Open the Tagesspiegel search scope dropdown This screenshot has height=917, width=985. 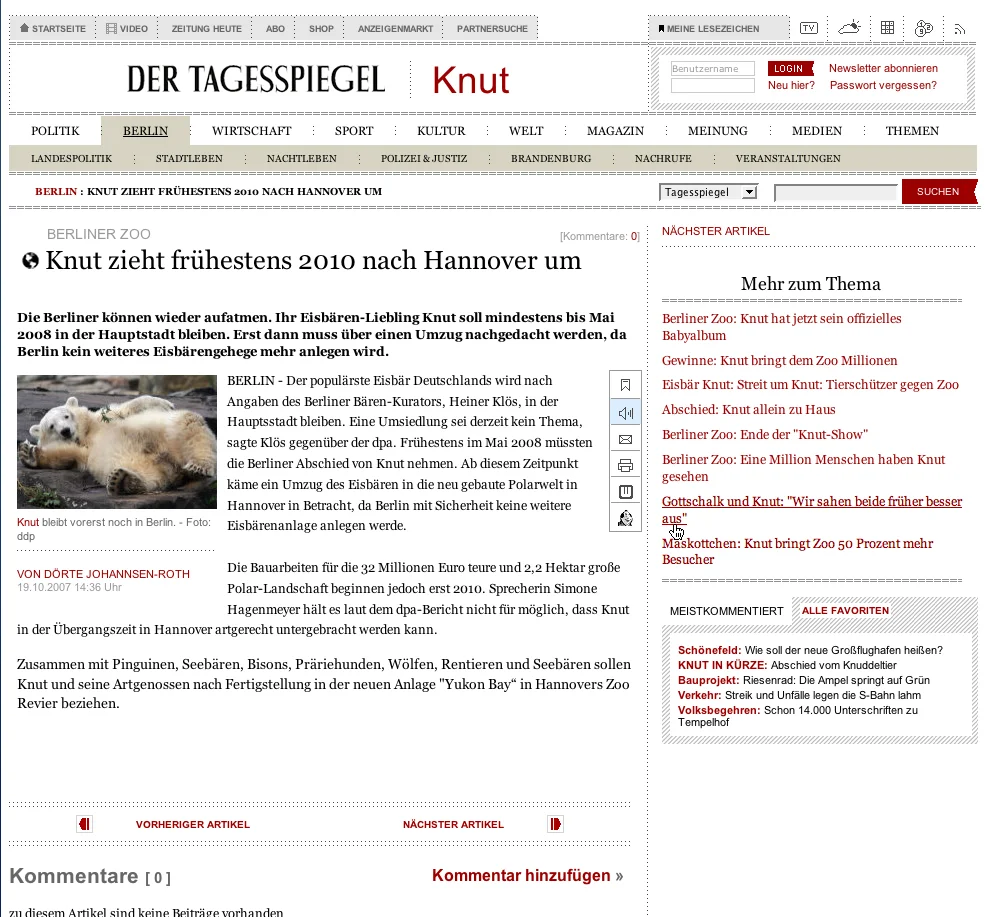tap(708, 191)
